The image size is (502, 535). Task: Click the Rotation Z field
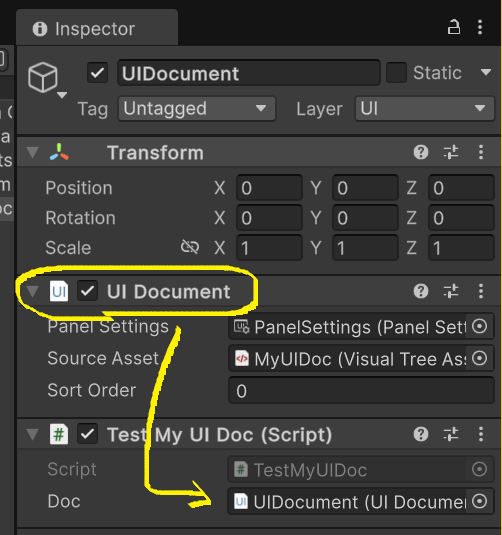[x=461, y=218]
